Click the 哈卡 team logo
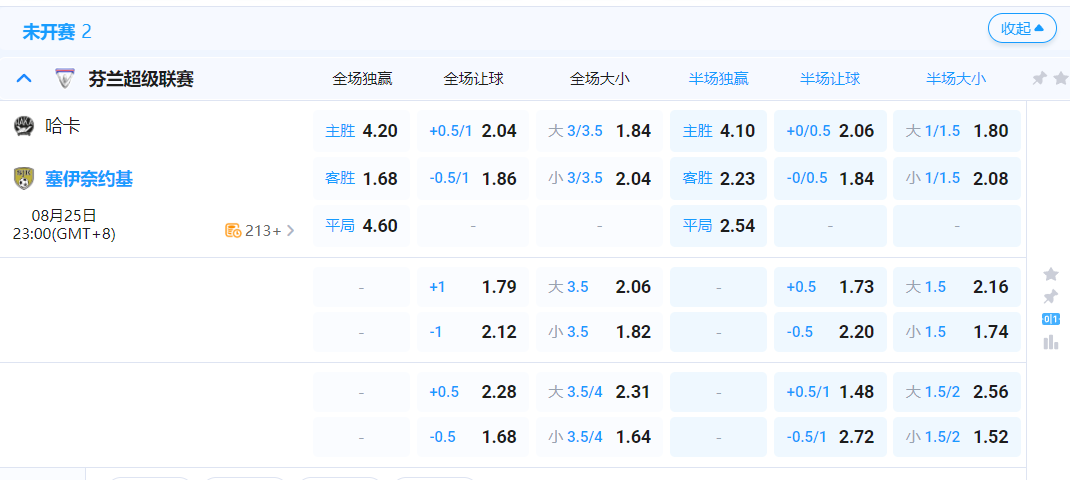Viewport: 1070px width, 480px height. 24,126
